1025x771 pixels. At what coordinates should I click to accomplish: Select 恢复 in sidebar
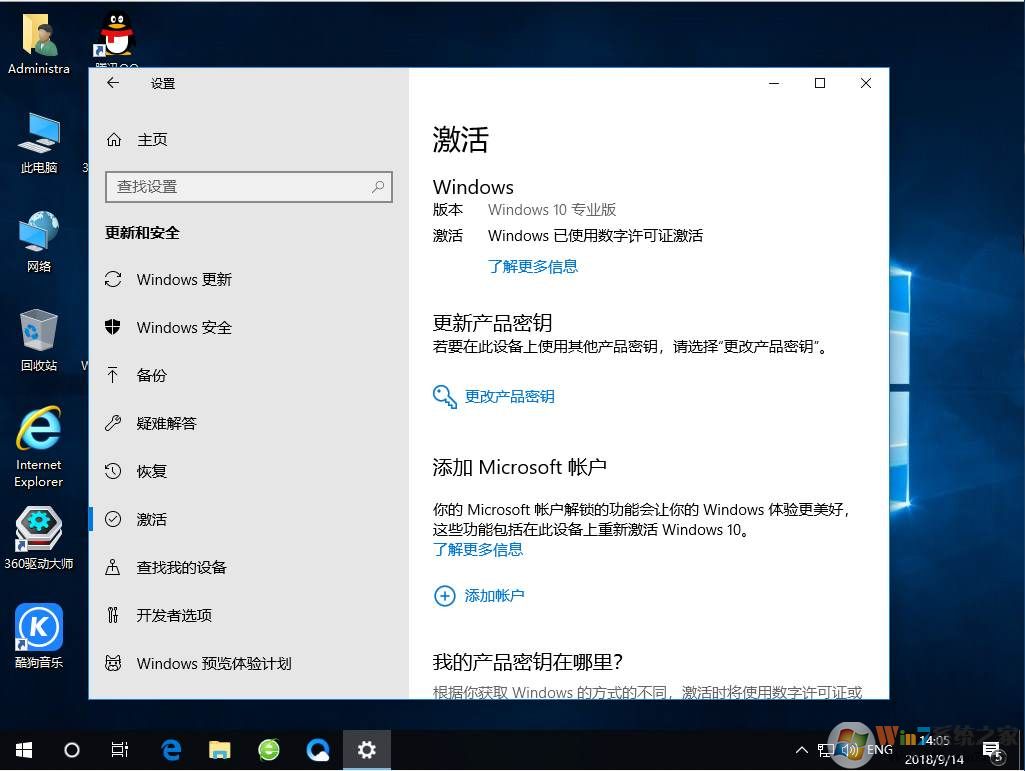tap(152, 471)
